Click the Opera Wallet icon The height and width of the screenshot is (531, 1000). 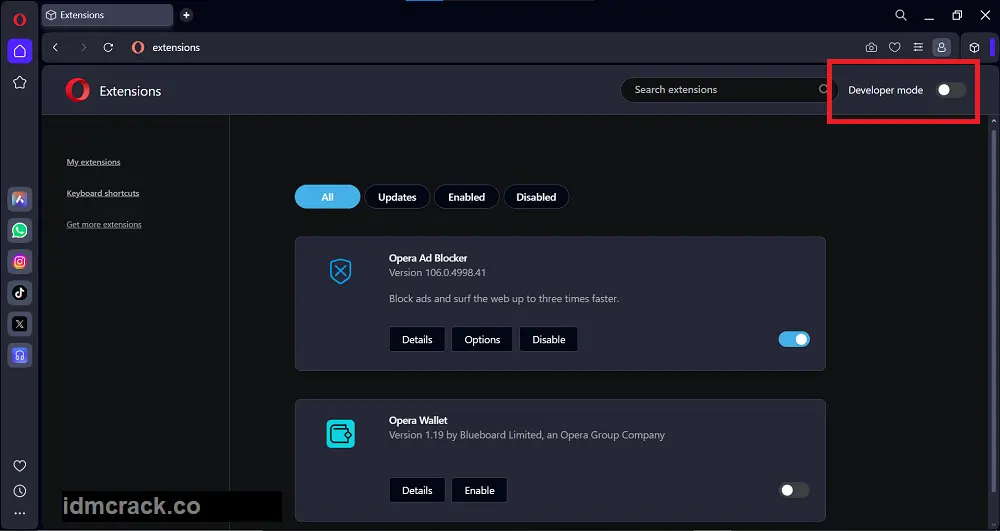341,434
